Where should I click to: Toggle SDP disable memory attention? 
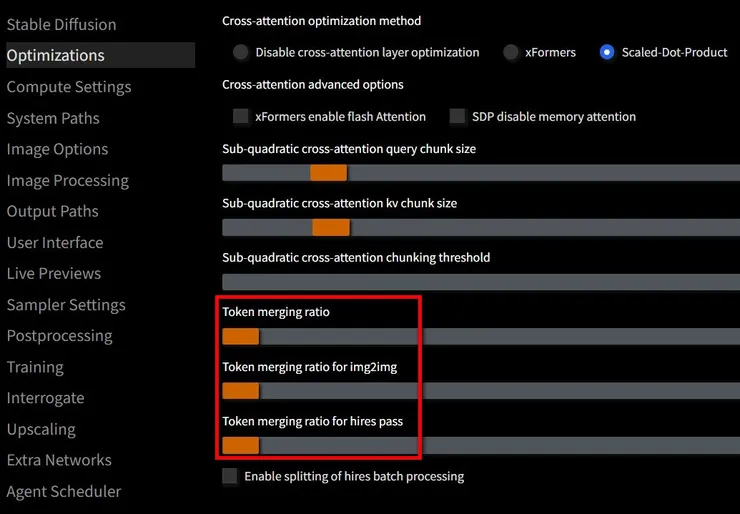coord(458,116)
